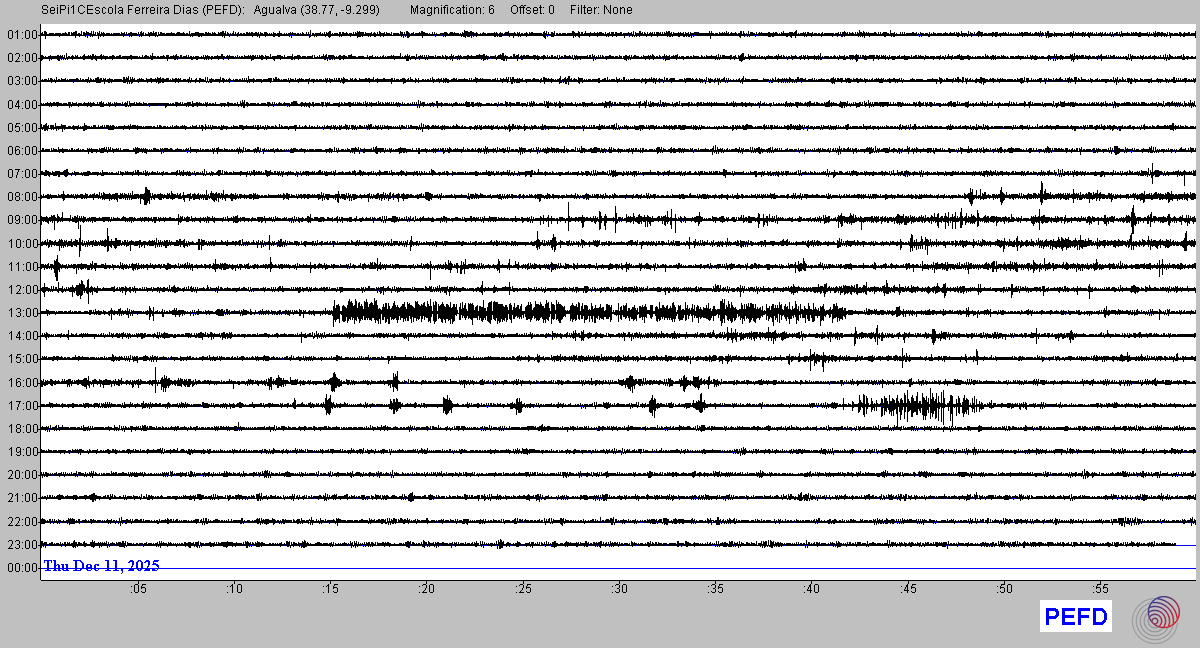Click the Agualva coordinates text
The image size is (1200, 648).
coord(316,10)
